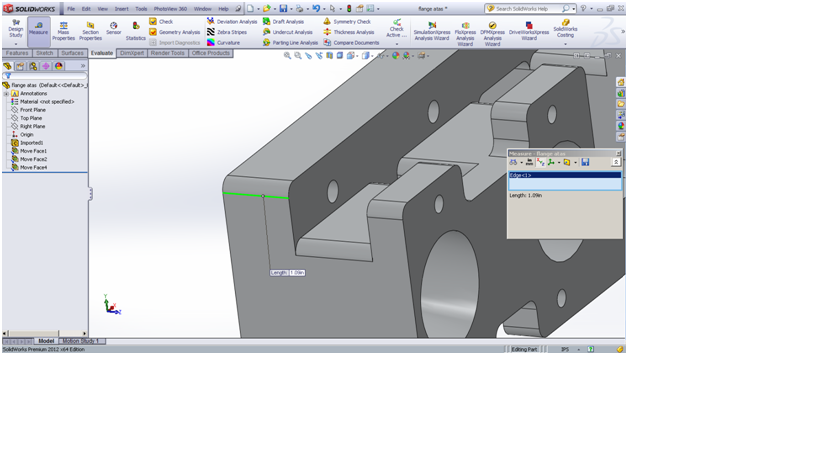Open the ConfigurationManager tab icon
The width and height of the screenshot is (819, 460).
coord(33,66)
